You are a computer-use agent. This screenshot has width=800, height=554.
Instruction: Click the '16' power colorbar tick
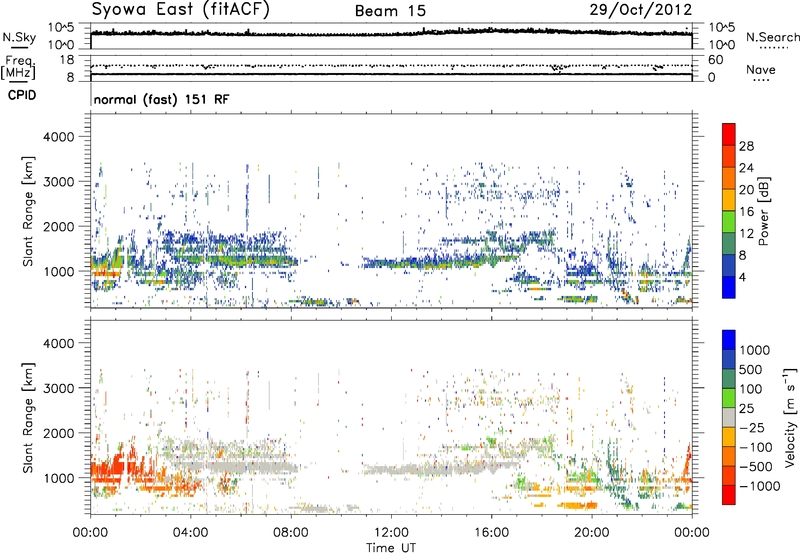(746, 211)
